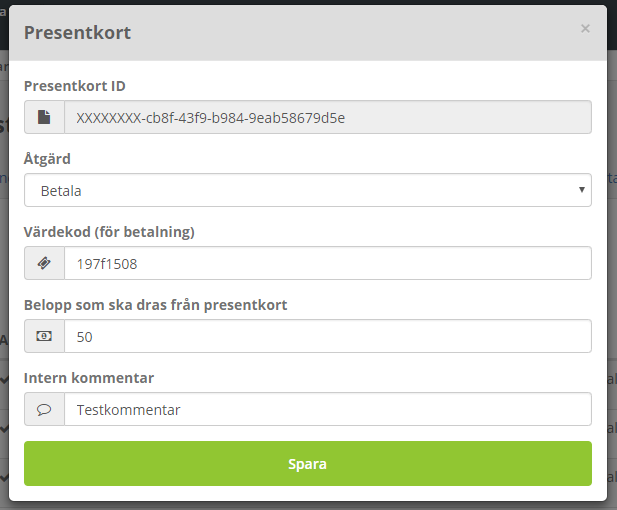This screenshot has width=617, height=510.
Task: Click the read-only Presentkort ID field
Action: tap(328, 117)
